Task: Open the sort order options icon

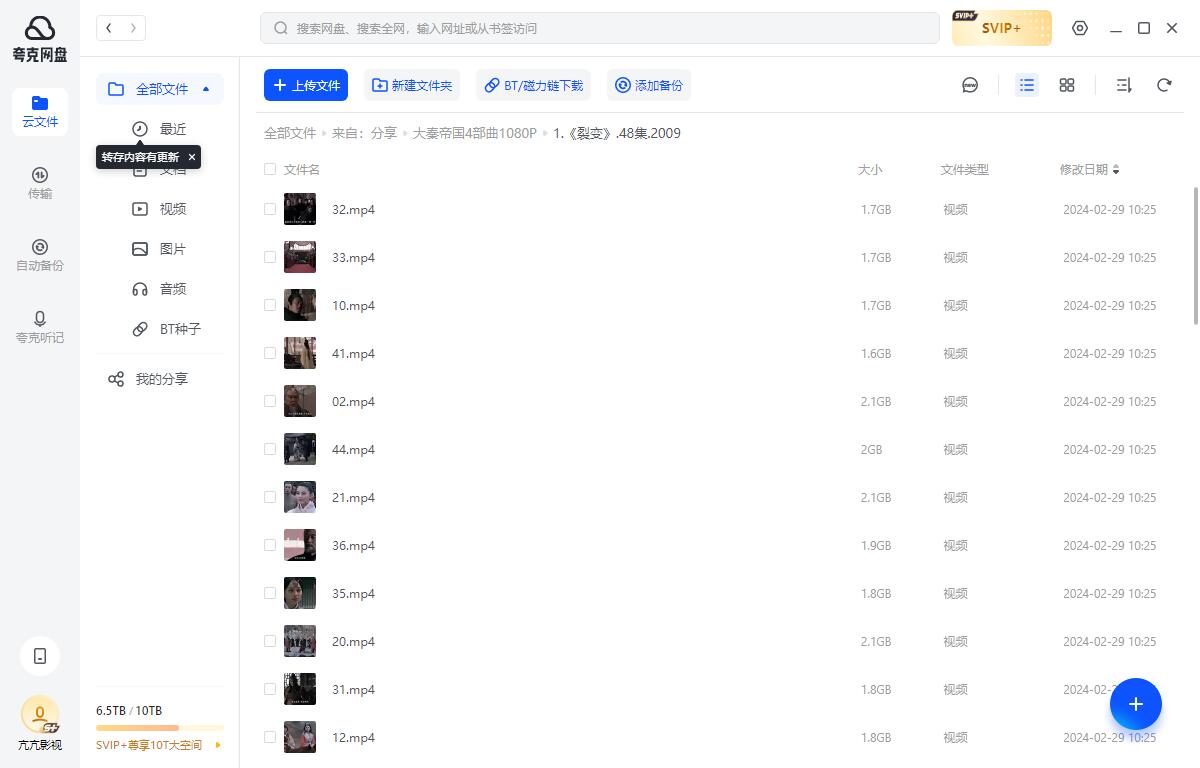Action: point(1124,85)
